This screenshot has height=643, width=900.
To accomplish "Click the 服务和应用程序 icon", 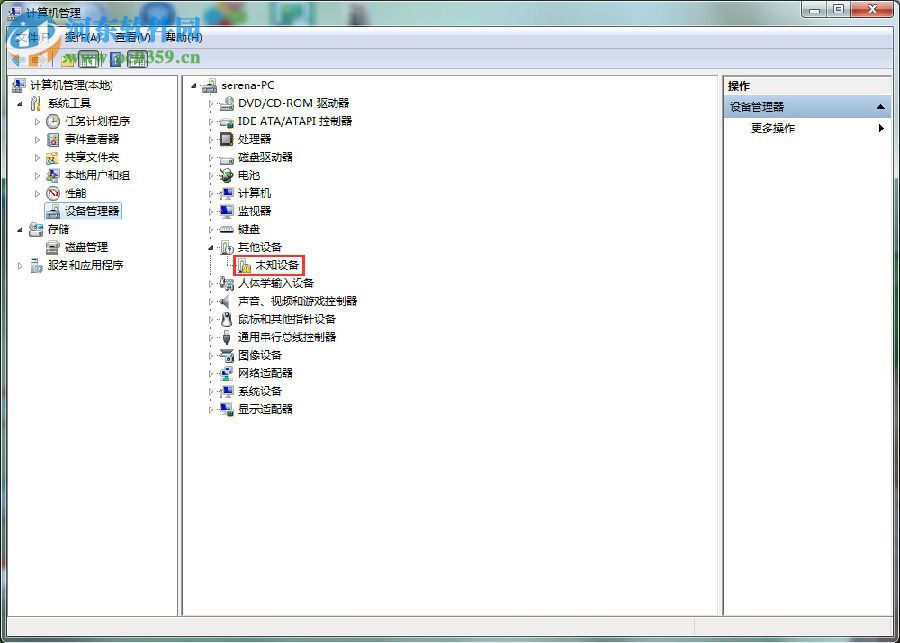I will pos(36,265).
